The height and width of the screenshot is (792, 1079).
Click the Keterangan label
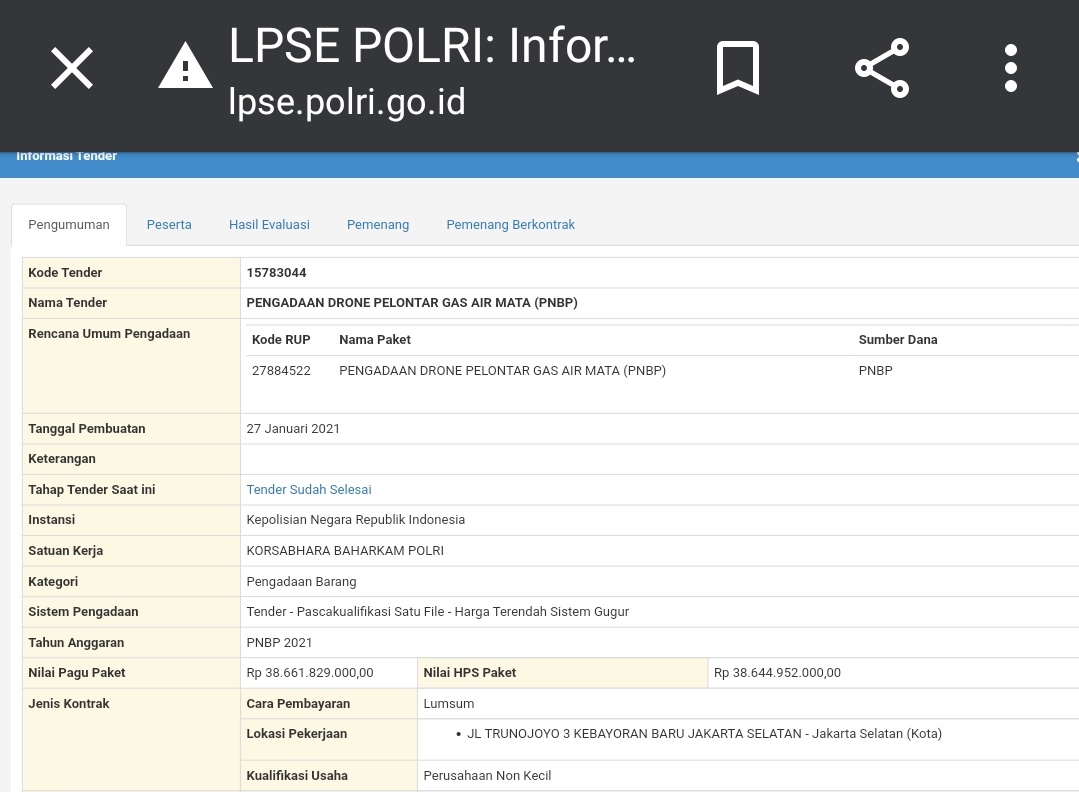62,459
